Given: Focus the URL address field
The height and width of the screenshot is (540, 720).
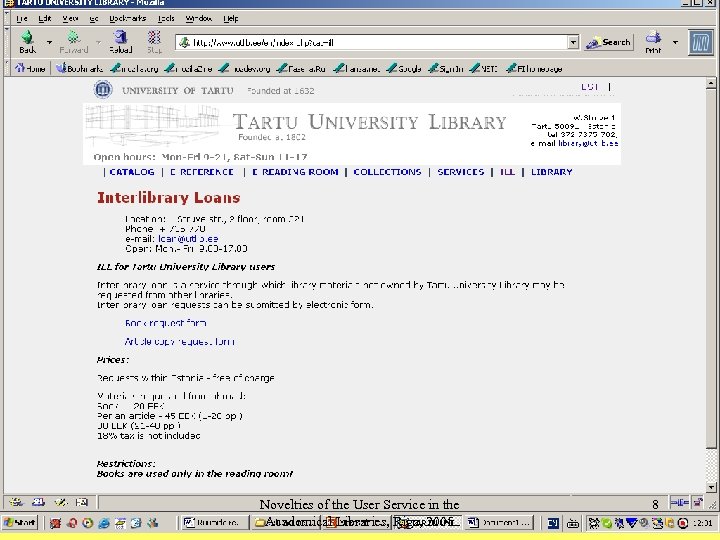Looking at the screenshot, I should (379, 42).
